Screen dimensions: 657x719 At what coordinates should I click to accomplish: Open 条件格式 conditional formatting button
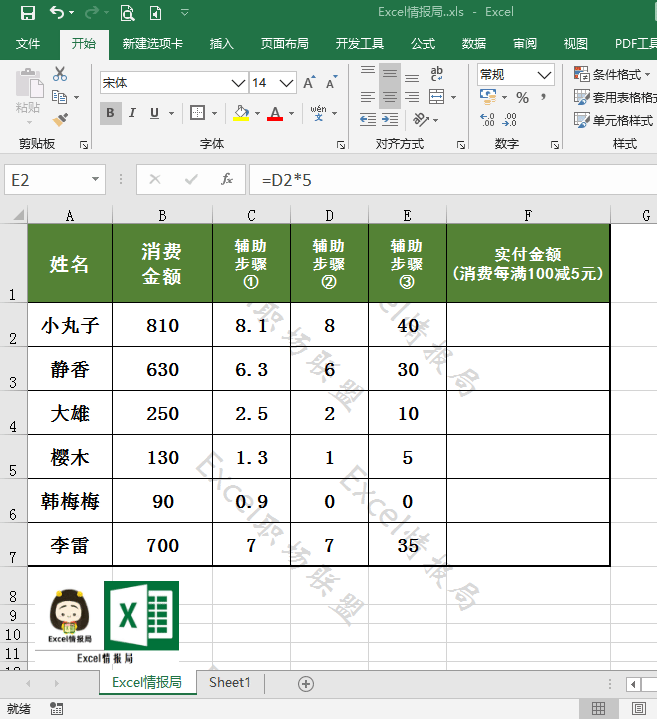(x=612, y=74)
